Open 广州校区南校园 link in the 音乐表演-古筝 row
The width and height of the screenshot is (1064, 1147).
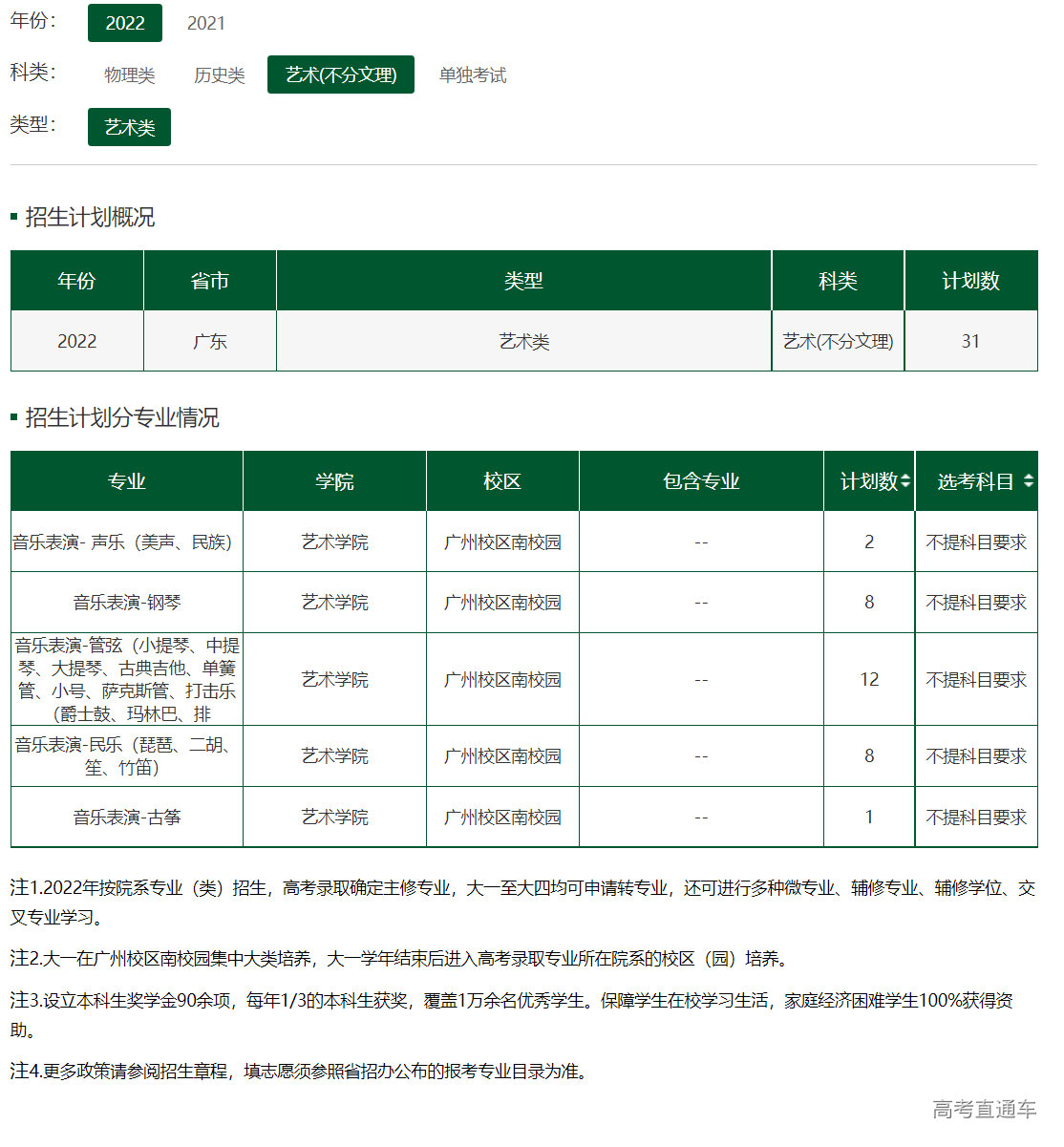point(502,817)
